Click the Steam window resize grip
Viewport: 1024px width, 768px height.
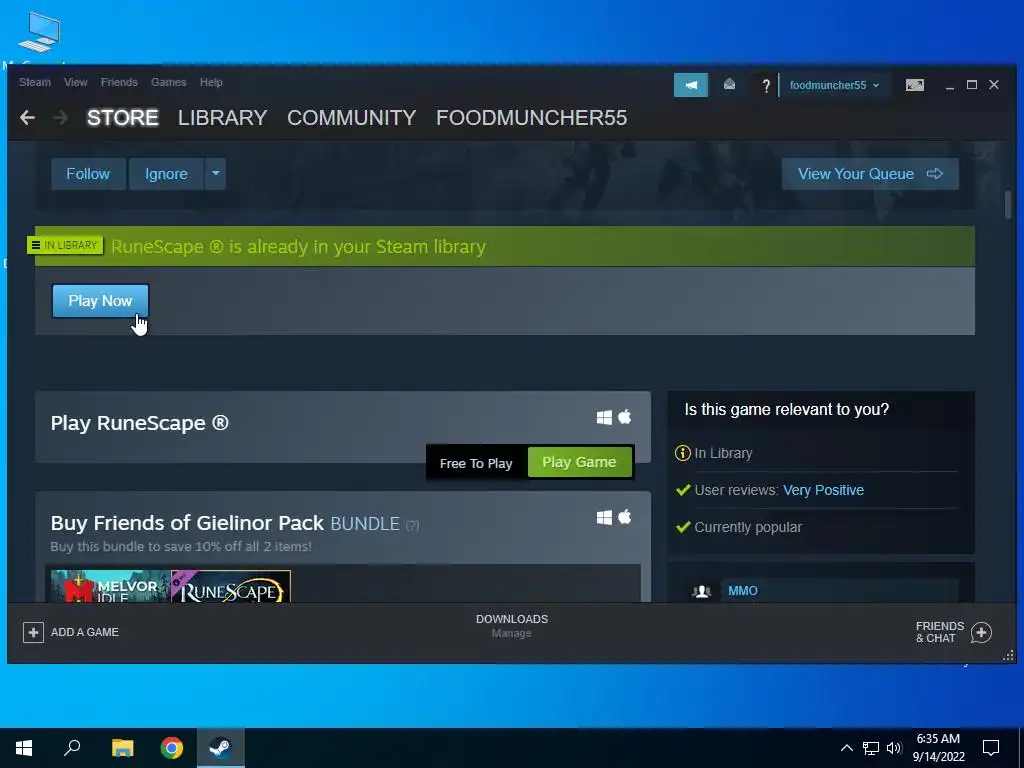pos(1008,656)
